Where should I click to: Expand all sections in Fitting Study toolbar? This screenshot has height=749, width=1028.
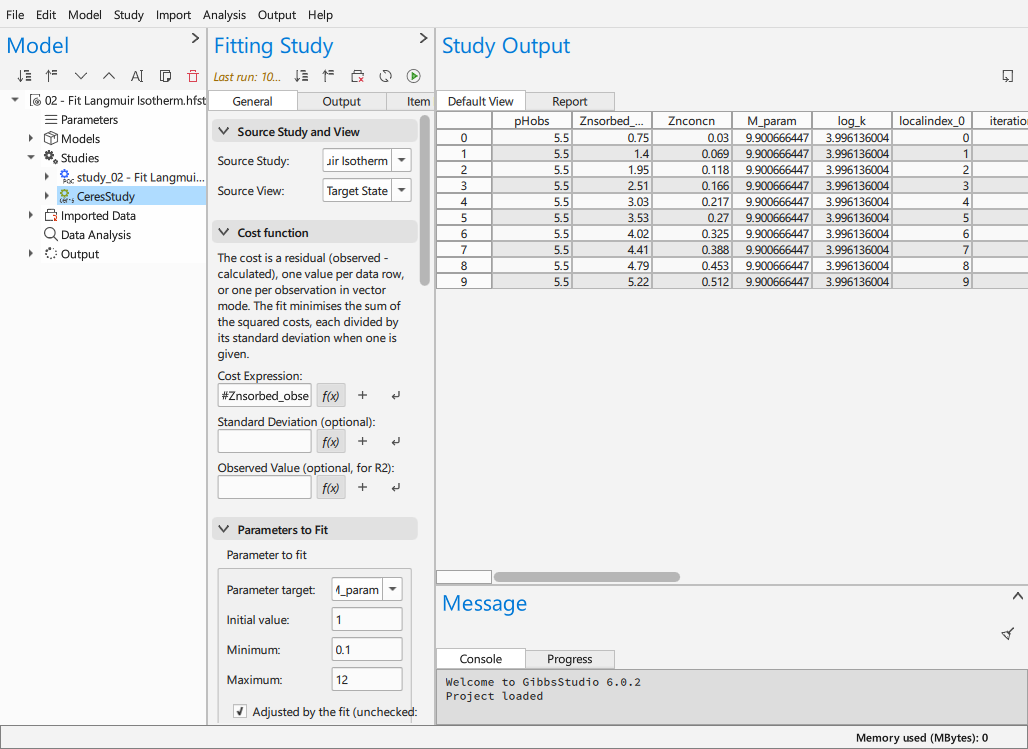[x=302, y=76]
